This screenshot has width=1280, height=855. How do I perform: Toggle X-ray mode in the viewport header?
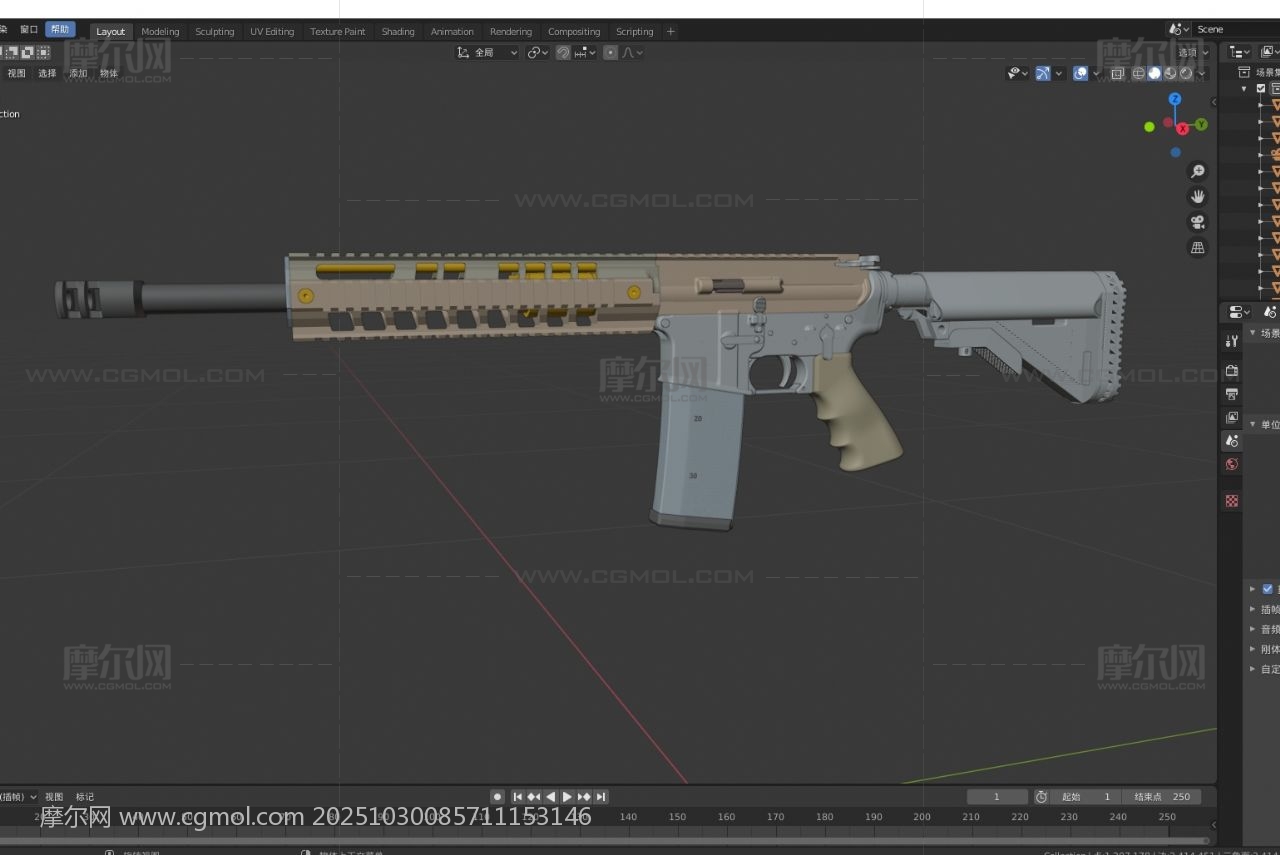(x=1117, y=73)
